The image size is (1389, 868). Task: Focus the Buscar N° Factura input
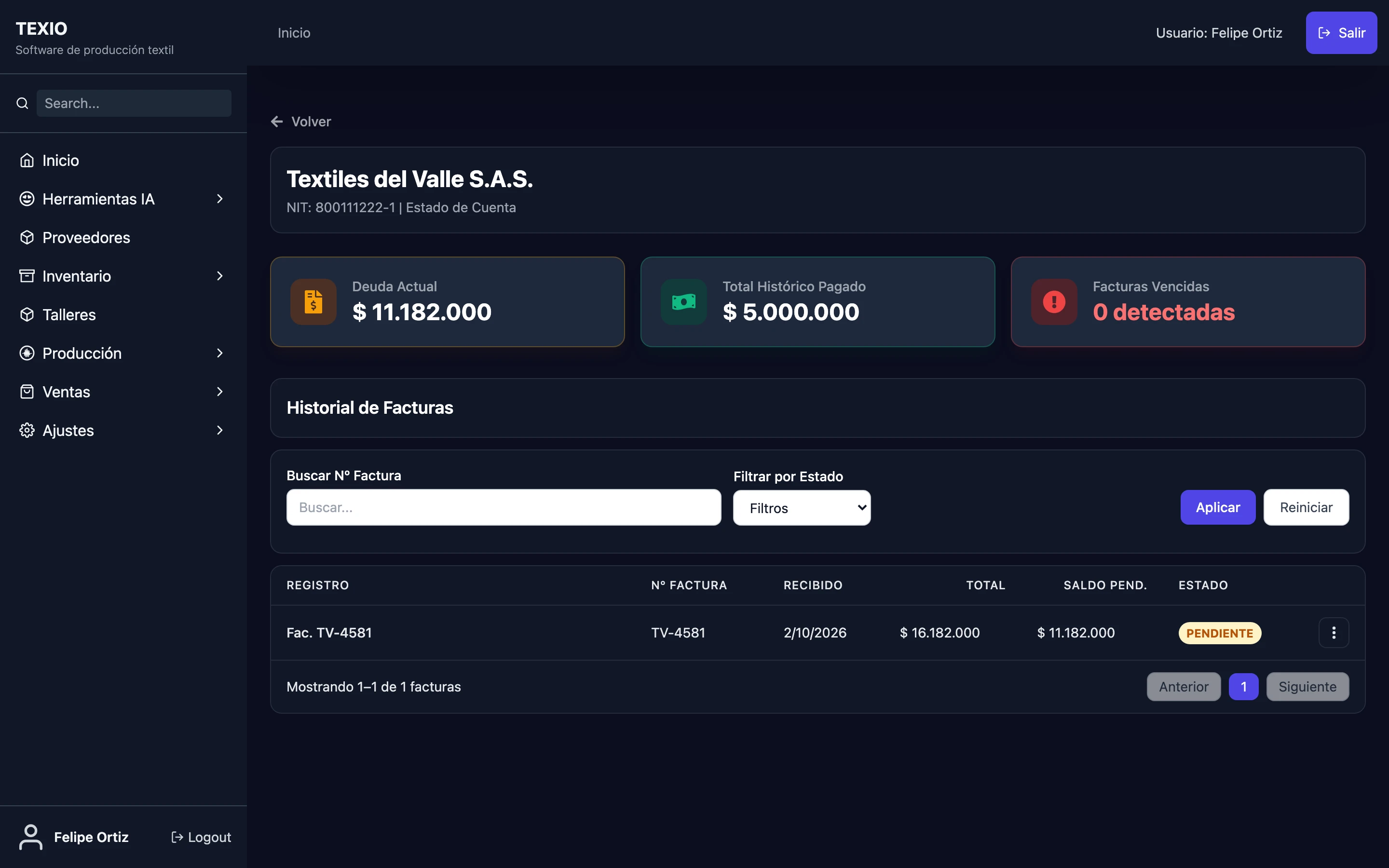click(504, 507)
